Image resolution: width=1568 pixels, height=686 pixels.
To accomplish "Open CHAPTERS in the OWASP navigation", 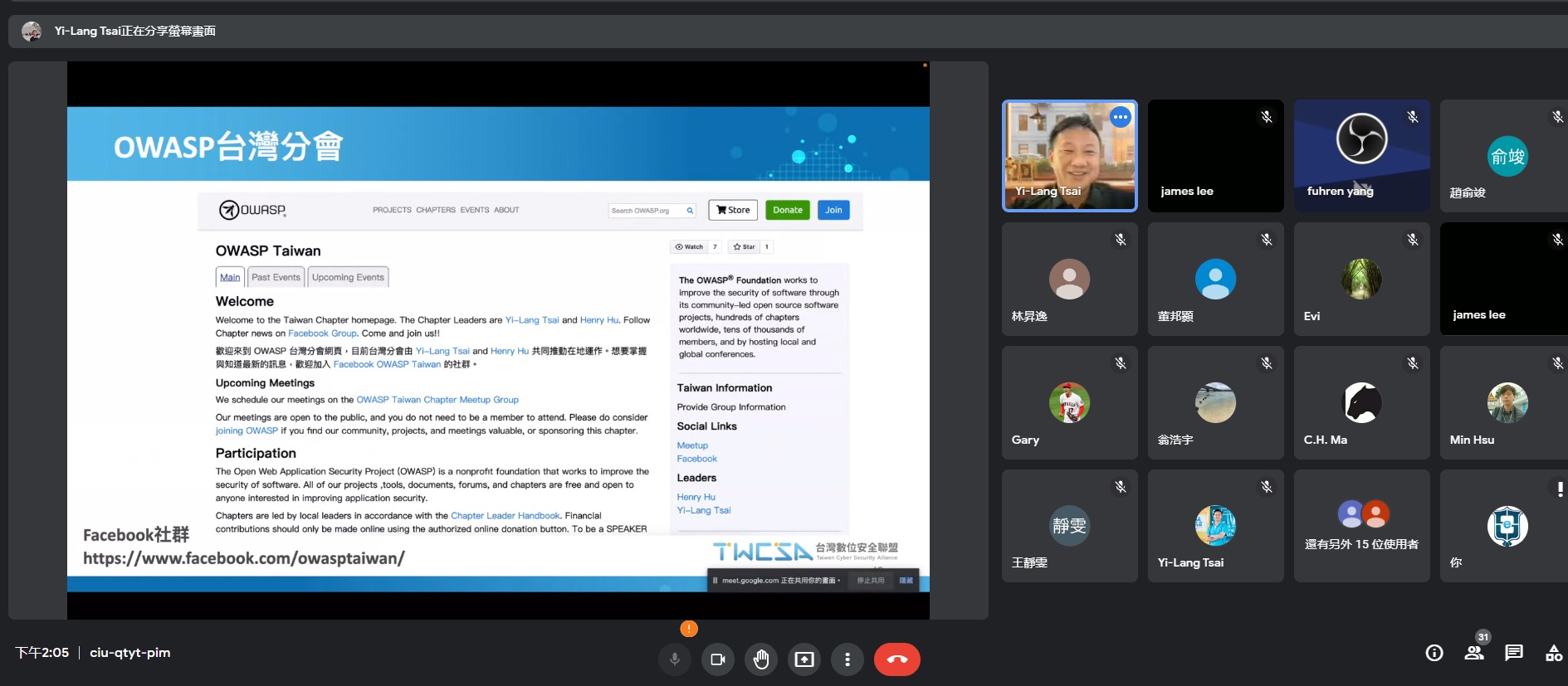I will [436, 210].
